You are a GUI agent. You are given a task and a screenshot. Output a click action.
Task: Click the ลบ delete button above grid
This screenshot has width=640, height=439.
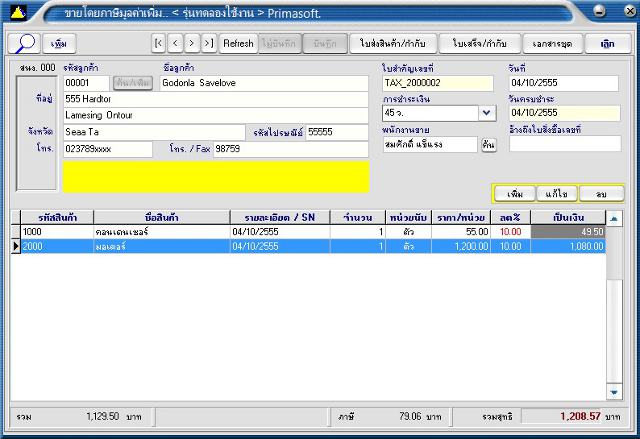(x=601, y=193)
